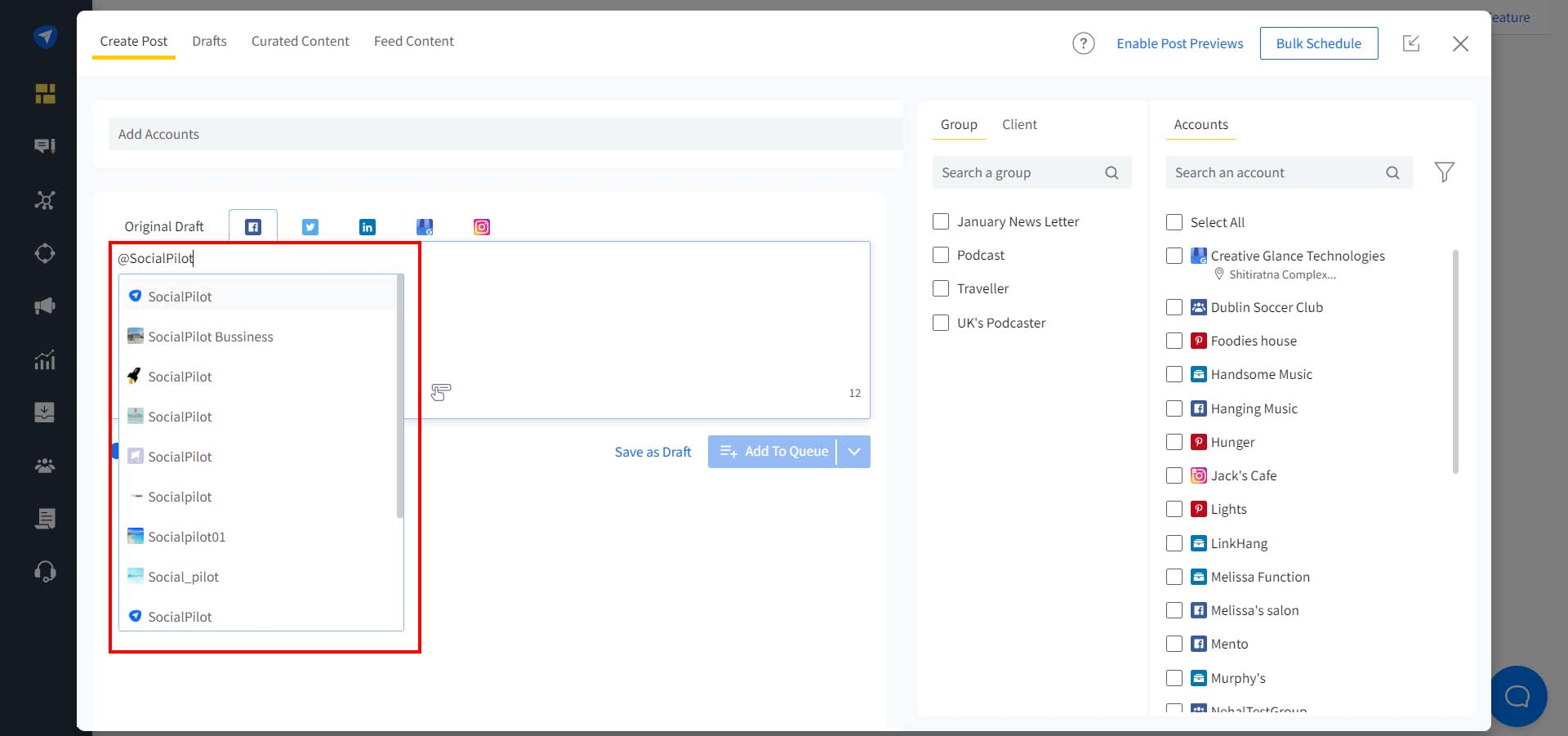Click the accounts list scrollbar
The height and width of the screenshot is (736, 1568).
1455,362
